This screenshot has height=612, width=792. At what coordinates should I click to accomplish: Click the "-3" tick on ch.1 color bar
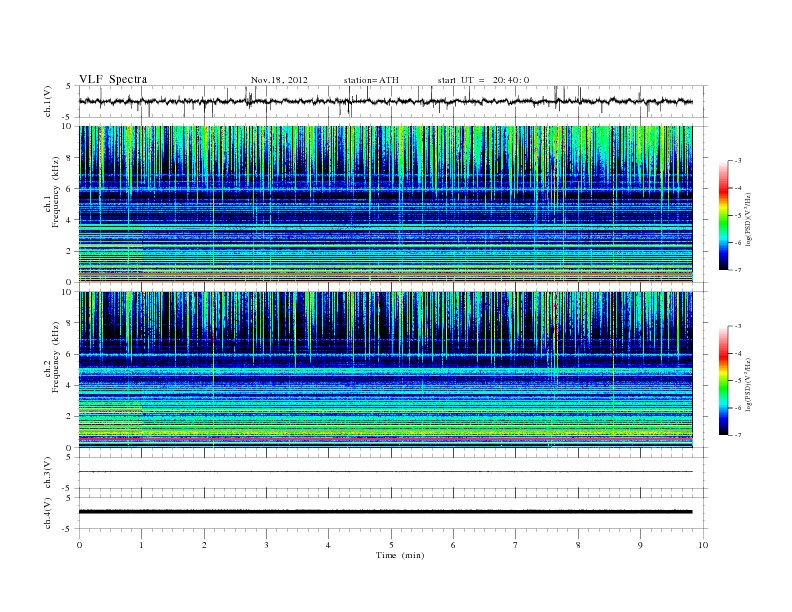[x=737, y=161]
